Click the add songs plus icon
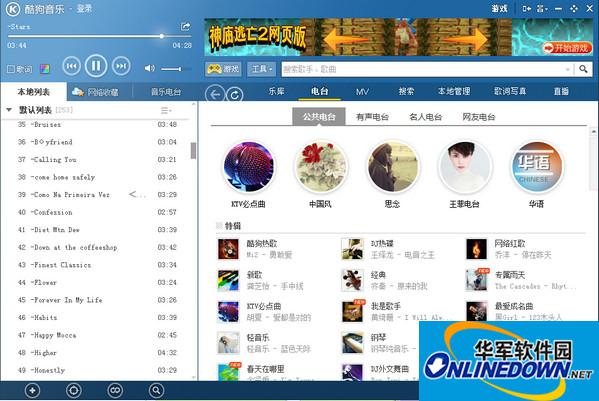The width and height of the screenshot is (599, 401). [32, 391]
